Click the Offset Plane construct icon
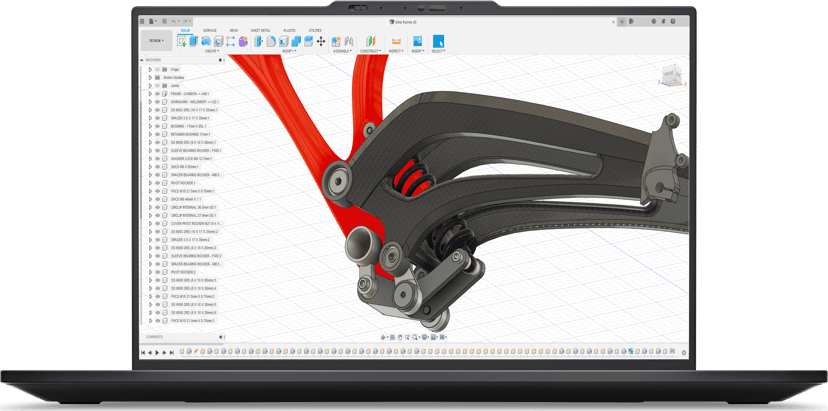The image size is (828, 411). pos(371,41)
